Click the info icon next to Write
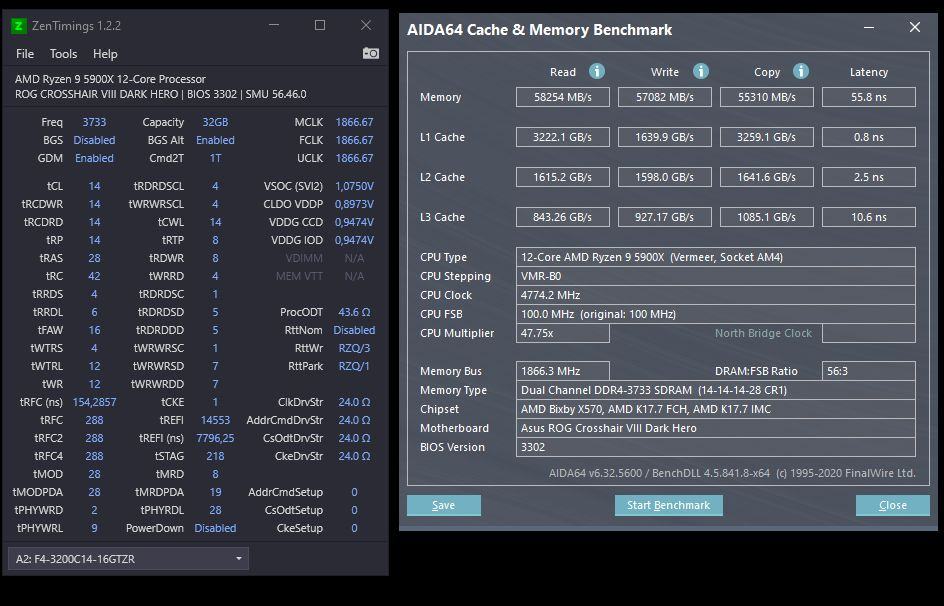944x606 pixels. 701,72
